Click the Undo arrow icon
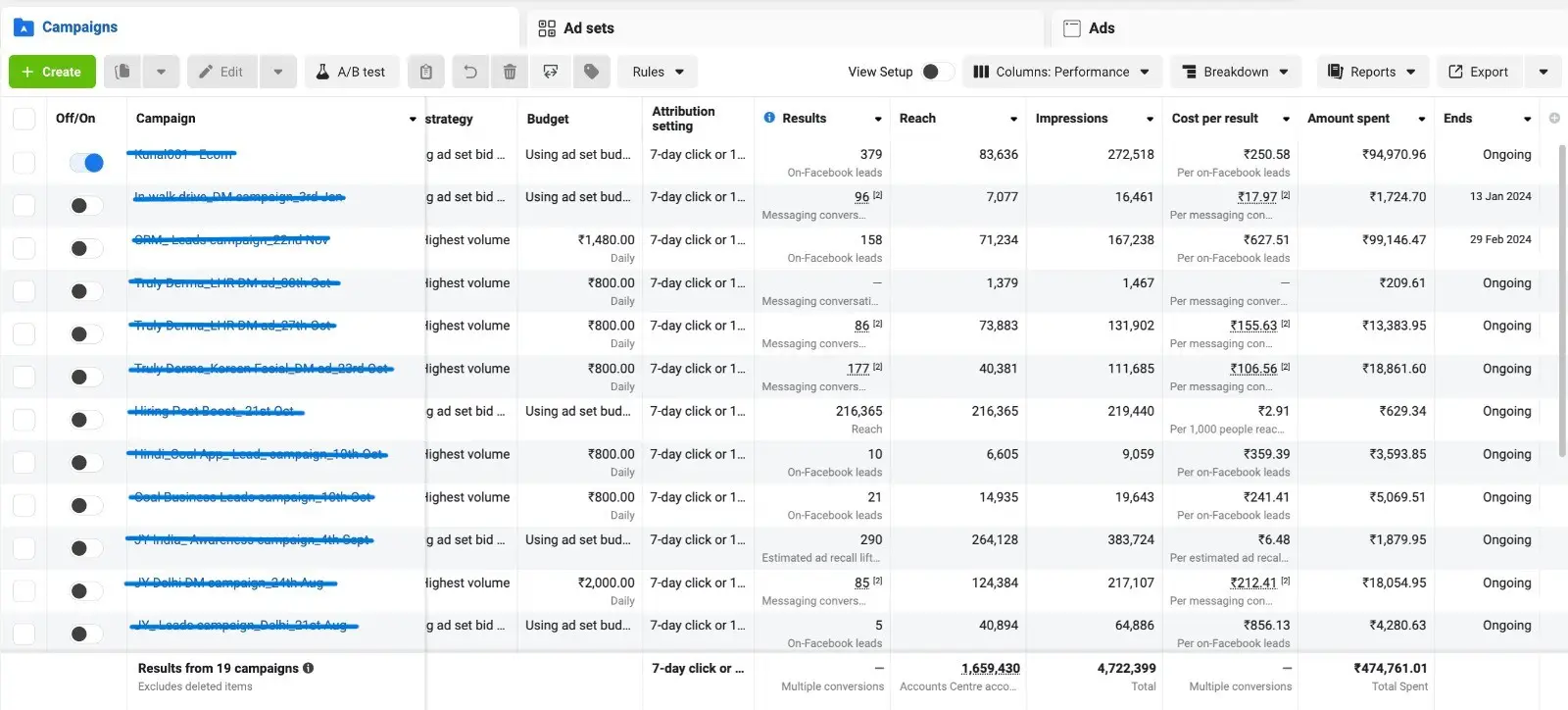Image resolution: width=1568 pixels, height=710 pixels. 470,72
